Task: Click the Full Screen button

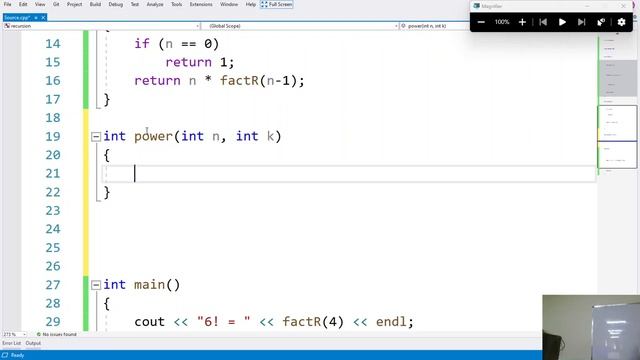Action: [x=277, y=4]
